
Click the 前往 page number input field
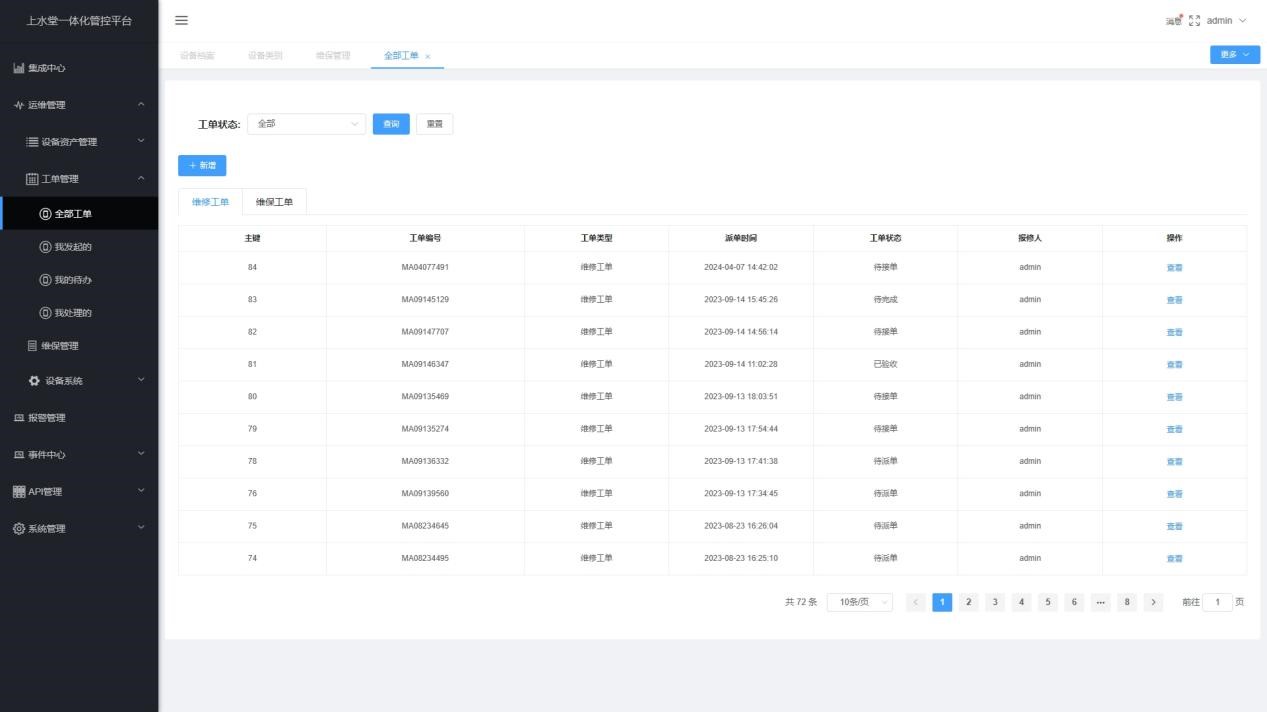[x=1217, y=602]
